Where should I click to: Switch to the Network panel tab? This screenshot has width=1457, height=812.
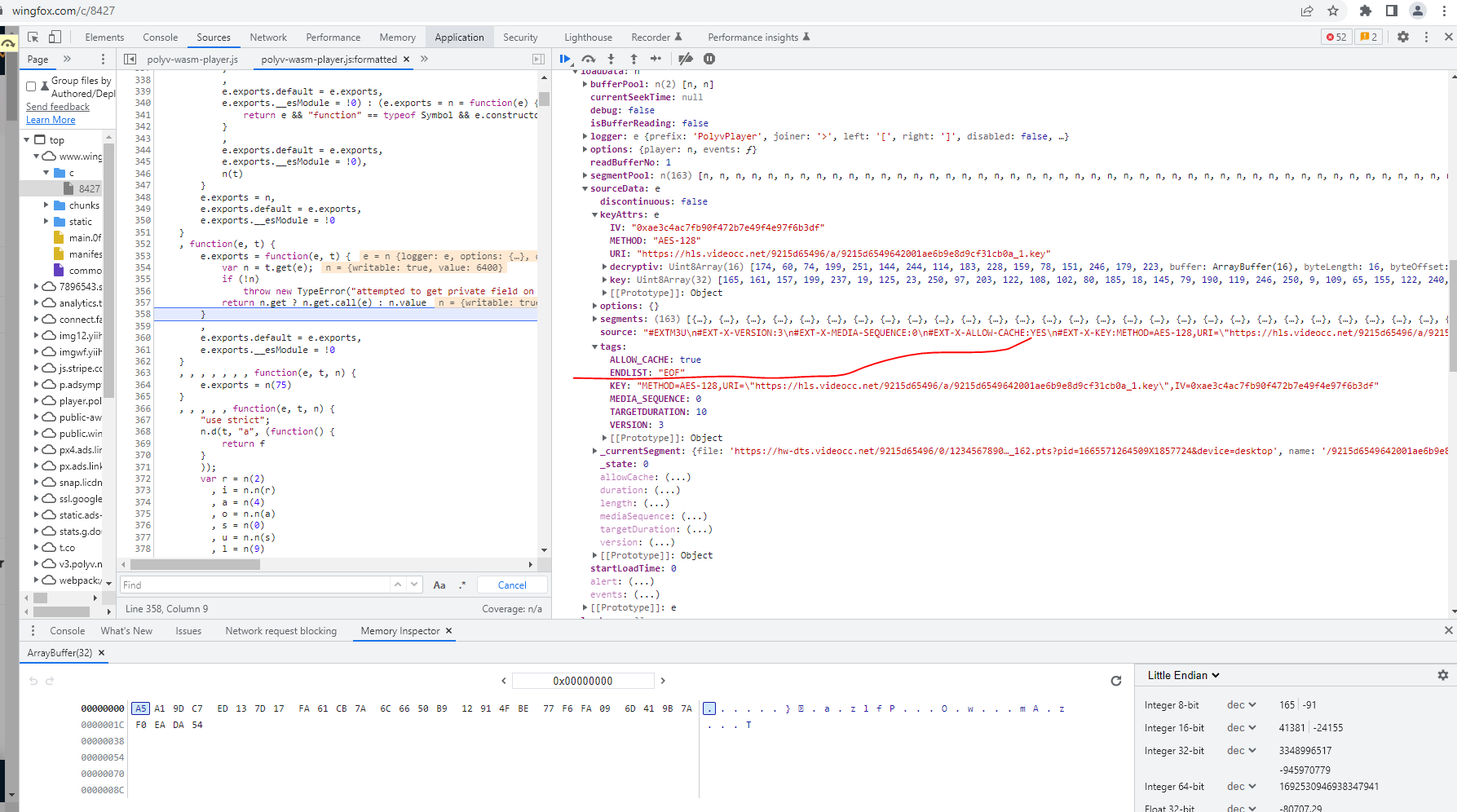[268, 38]
